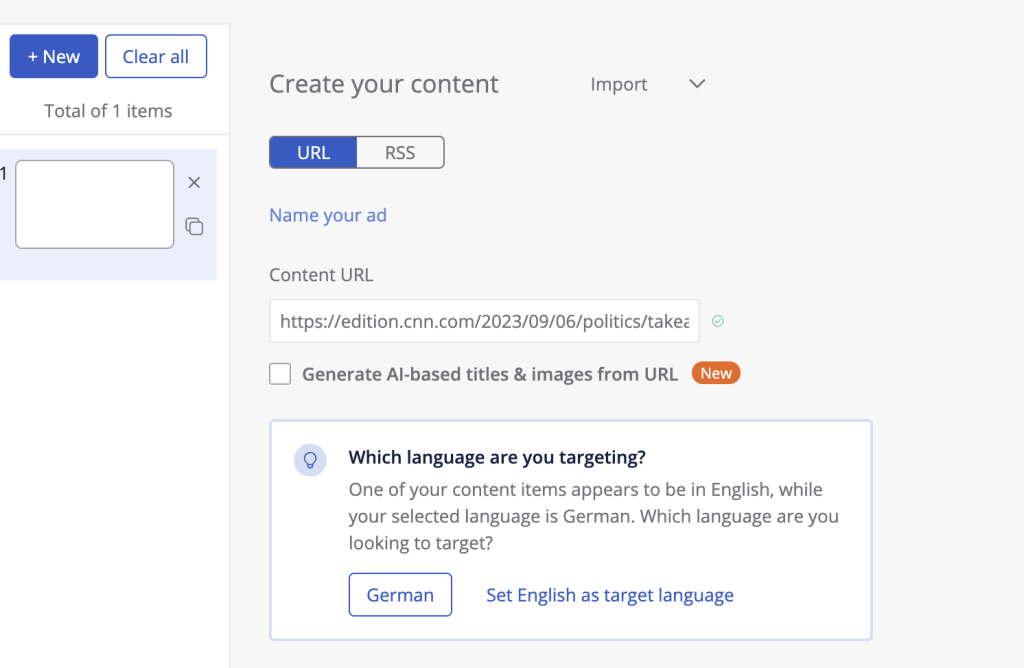Select the URL tab

(x=313, y=153)
